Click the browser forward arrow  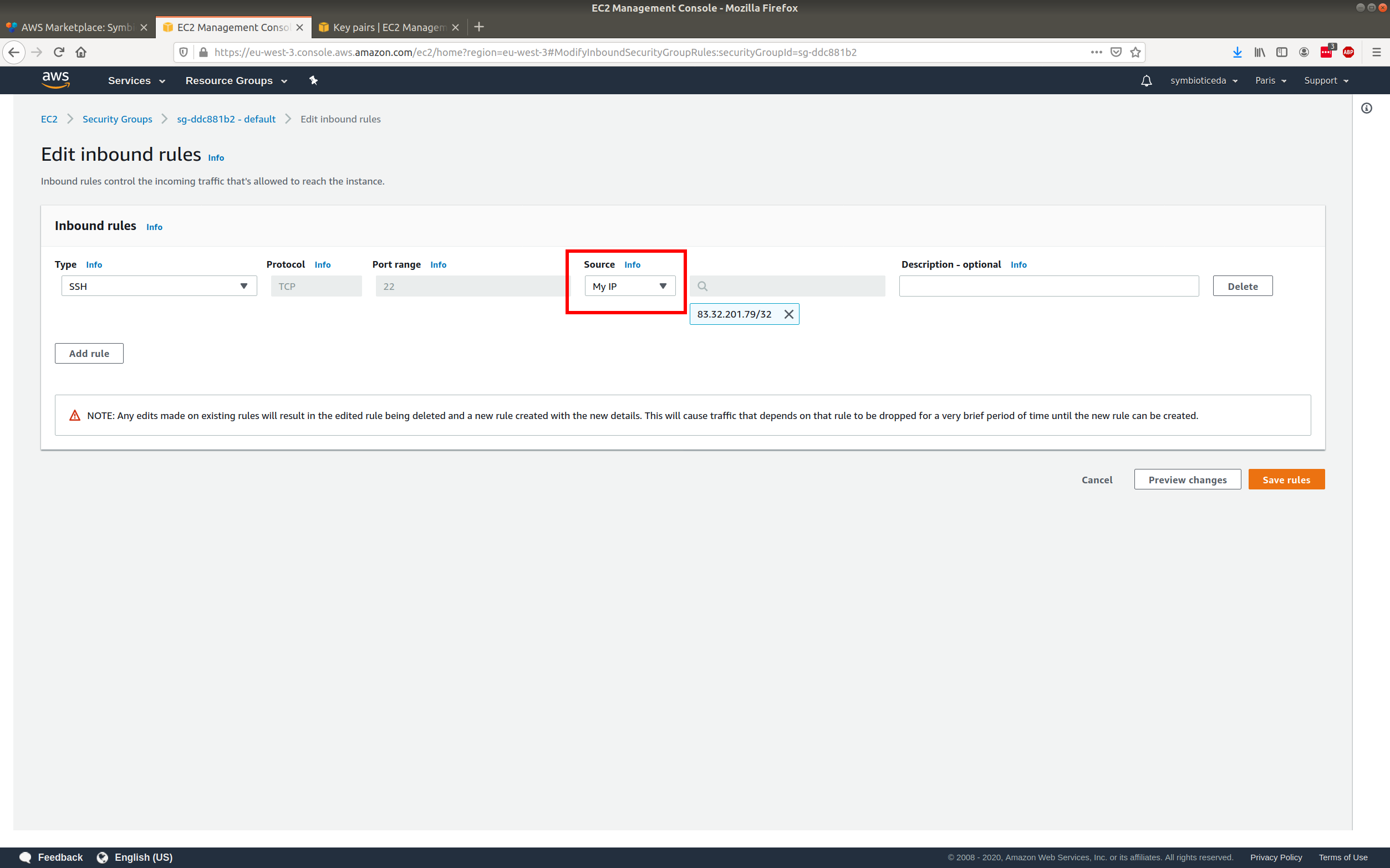[x=37, y=52]
